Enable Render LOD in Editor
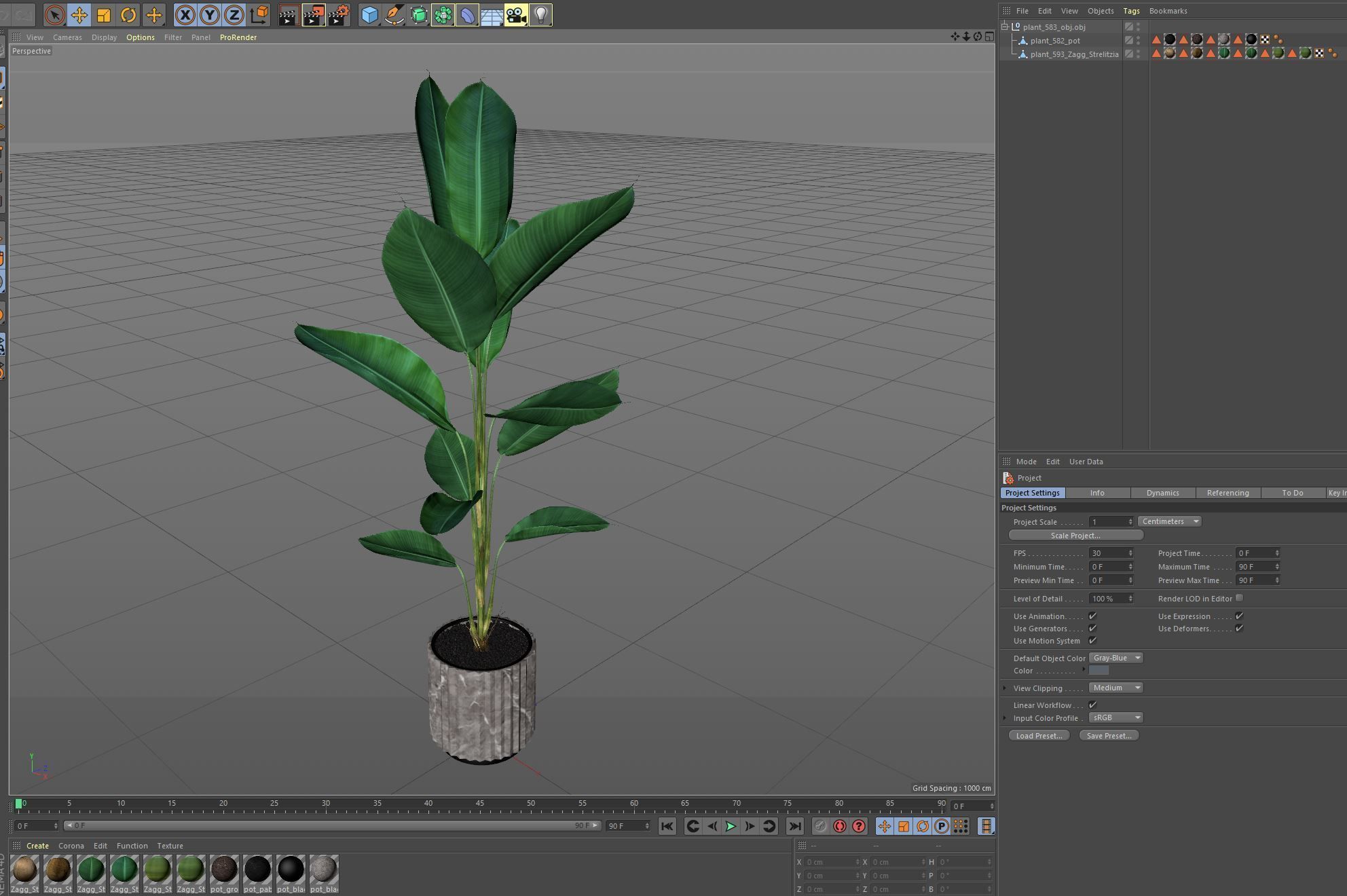Screen dimensions: 1347x896 [x=1239, y=598]
